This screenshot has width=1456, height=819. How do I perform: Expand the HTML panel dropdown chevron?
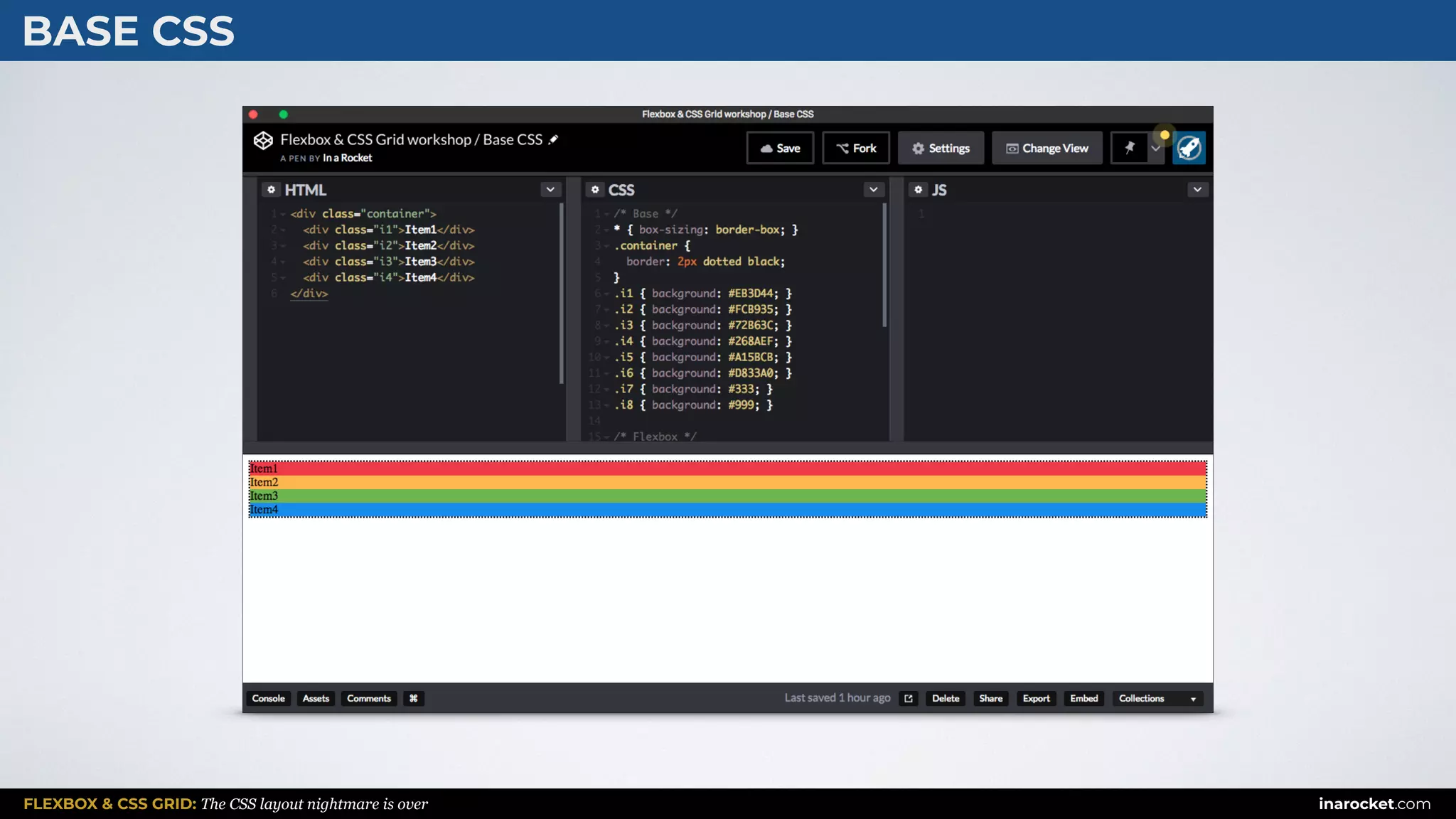click(x=550, y=190)
